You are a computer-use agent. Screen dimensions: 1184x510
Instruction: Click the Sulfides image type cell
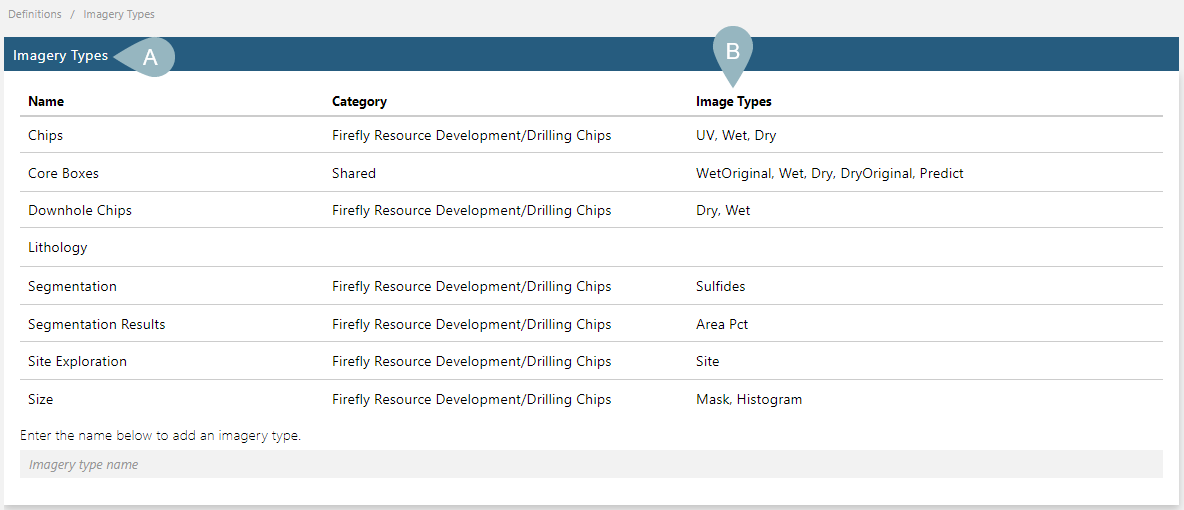pos(721,286)
